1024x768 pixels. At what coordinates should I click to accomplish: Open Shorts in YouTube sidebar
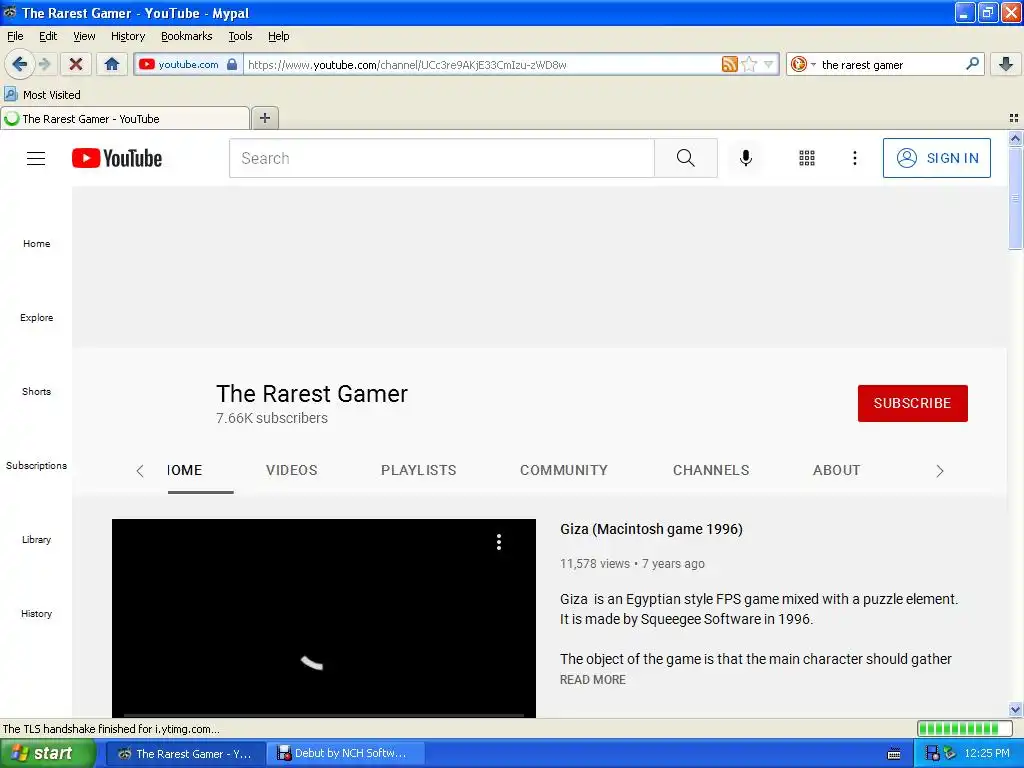pyautogui.click(x=37, y=391)
